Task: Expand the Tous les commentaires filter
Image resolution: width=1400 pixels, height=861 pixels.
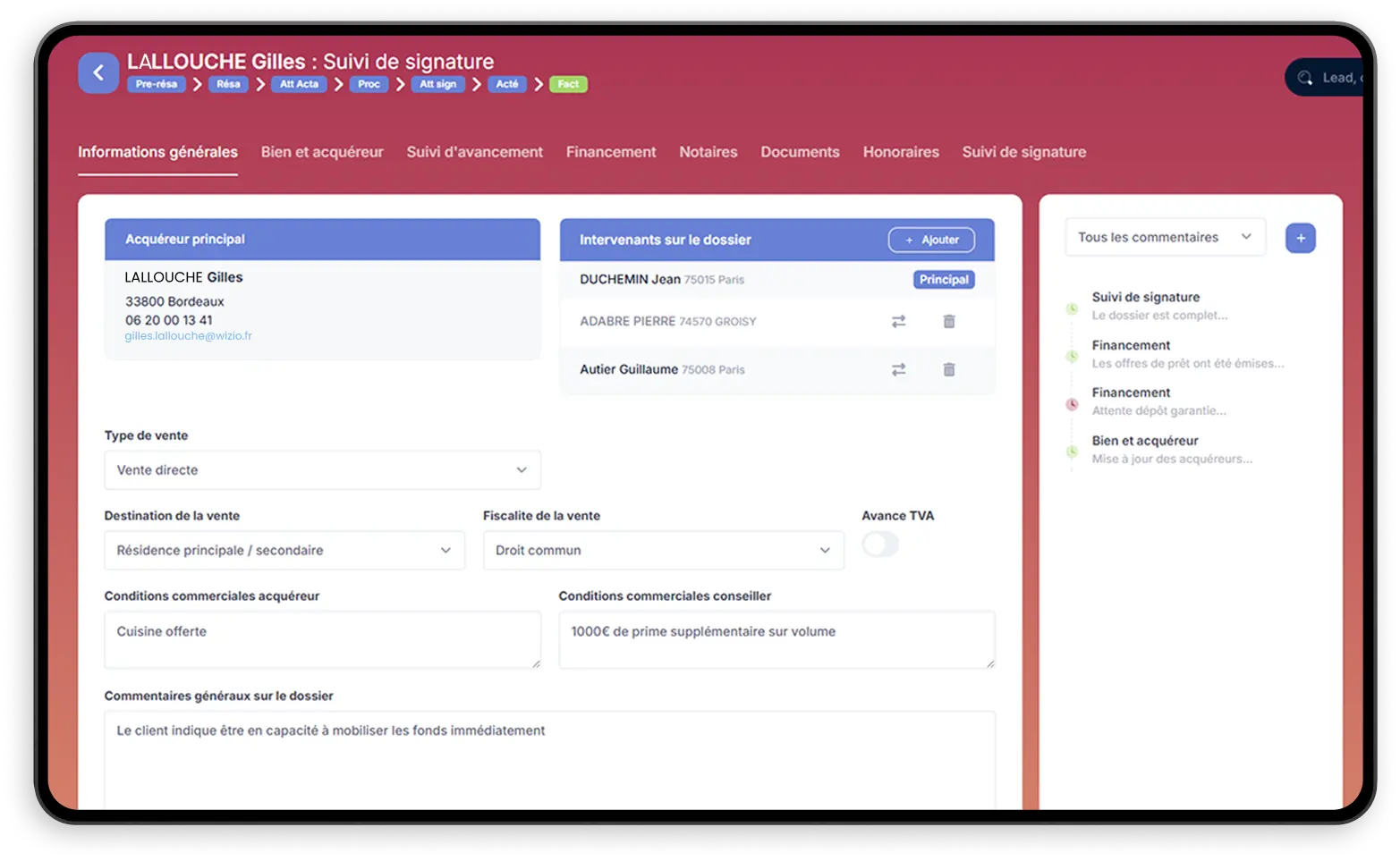Action: pyautogui.click(x=1165, y=237)
